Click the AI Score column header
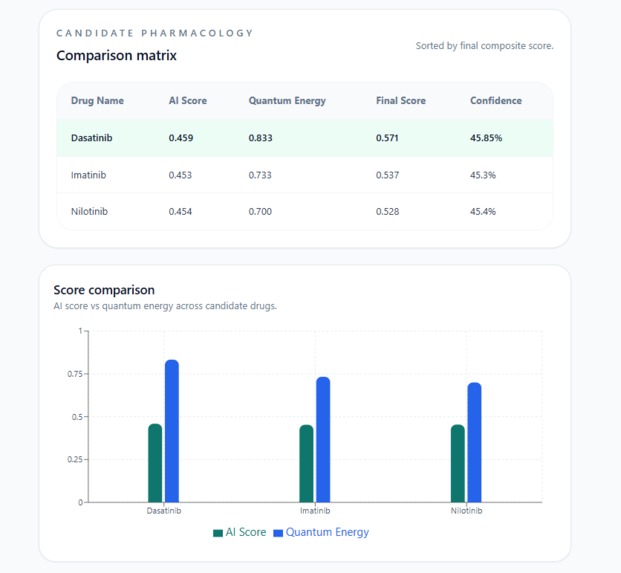This screenshot has height=573, width=621. pyautogui.click(x=188, y=101)
